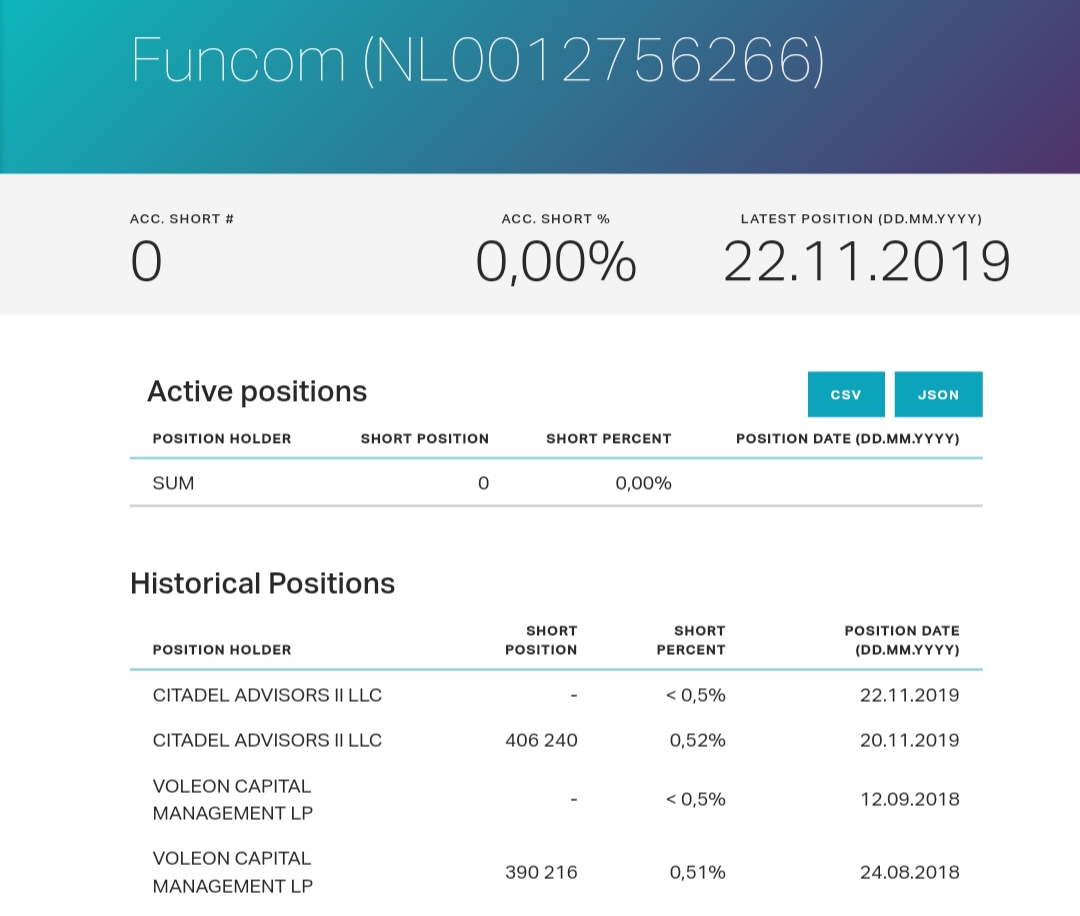Click Position Holder header in Historical Positions
The image size is (1080, 916).
point(222,649)
